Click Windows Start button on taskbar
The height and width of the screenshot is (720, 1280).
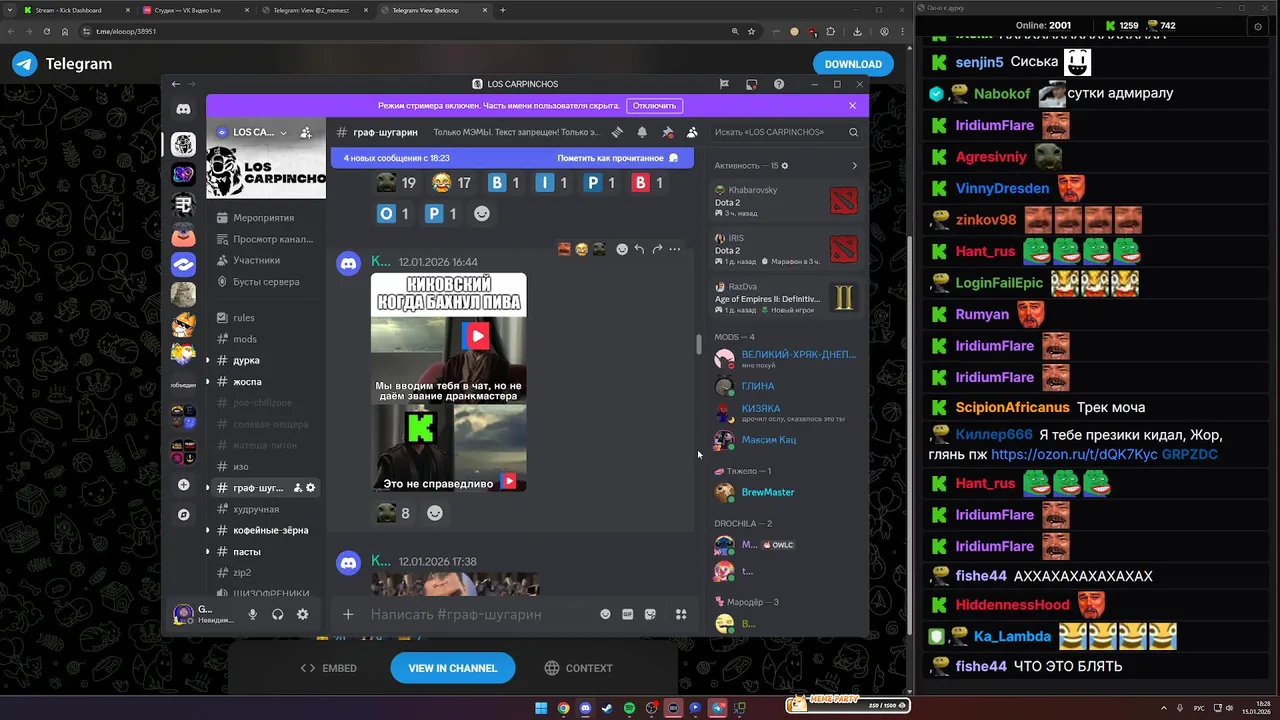pos(541,708)
